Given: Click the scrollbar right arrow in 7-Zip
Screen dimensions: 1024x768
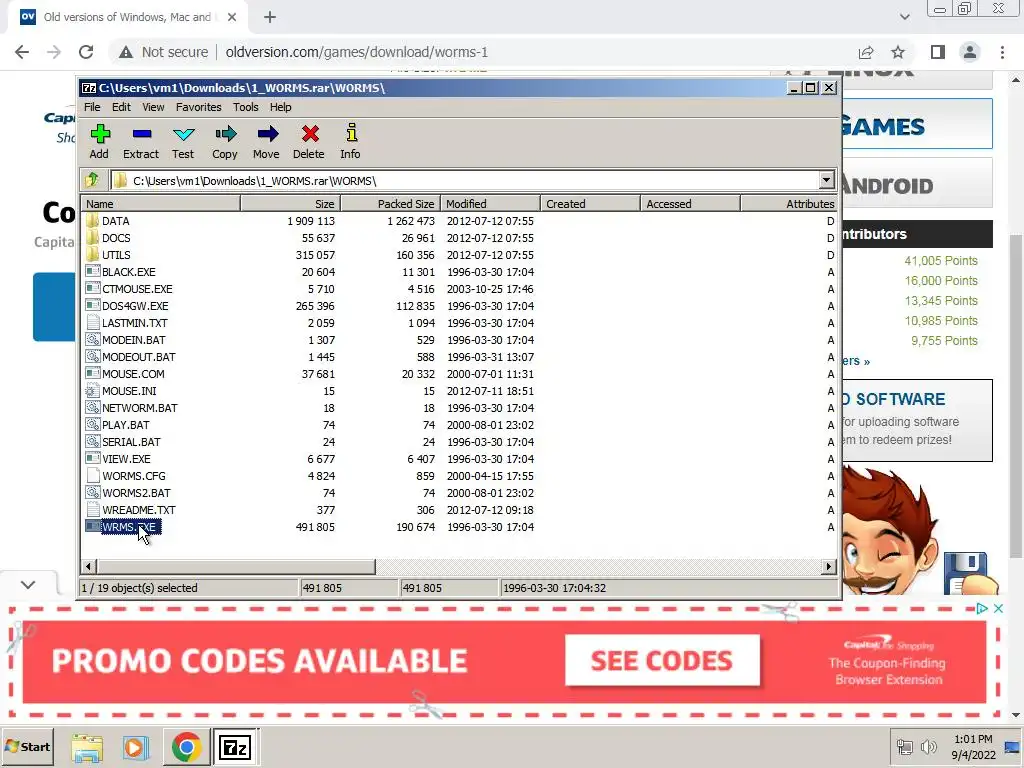Looking at the screenshot, I should point(829,566).
